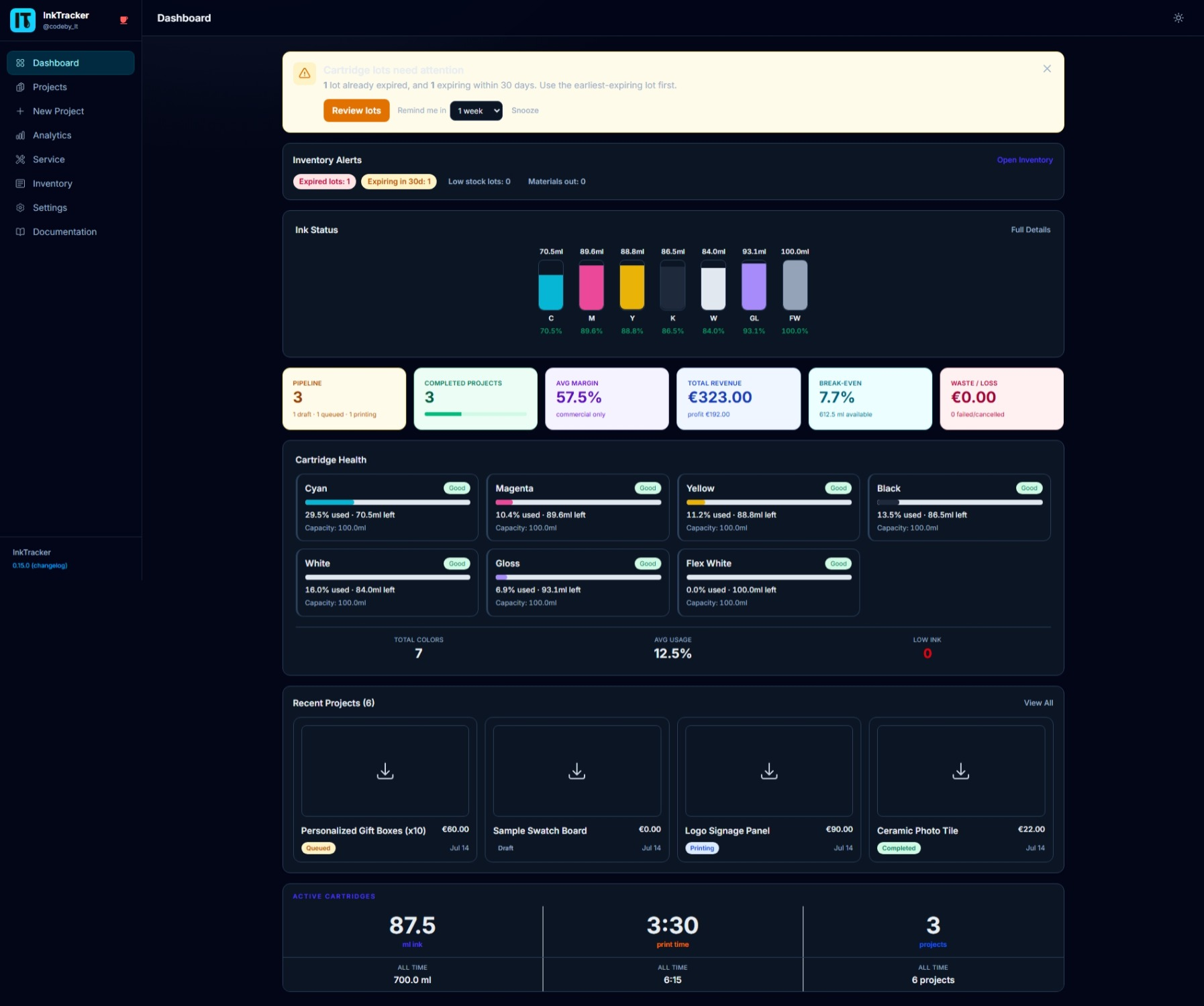
Task: Click the red coffee cup icon
Action: coord(123,20)
